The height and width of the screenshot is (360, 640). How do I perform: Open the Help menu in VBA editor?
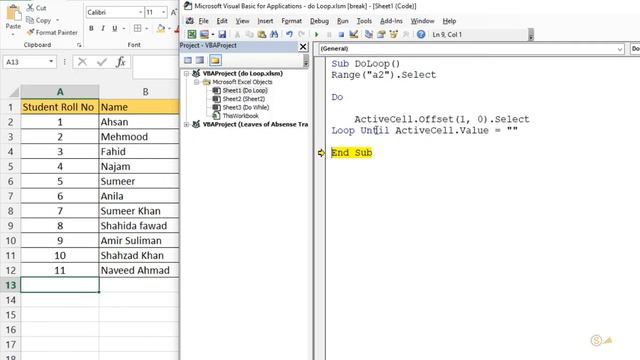point(449,21)
